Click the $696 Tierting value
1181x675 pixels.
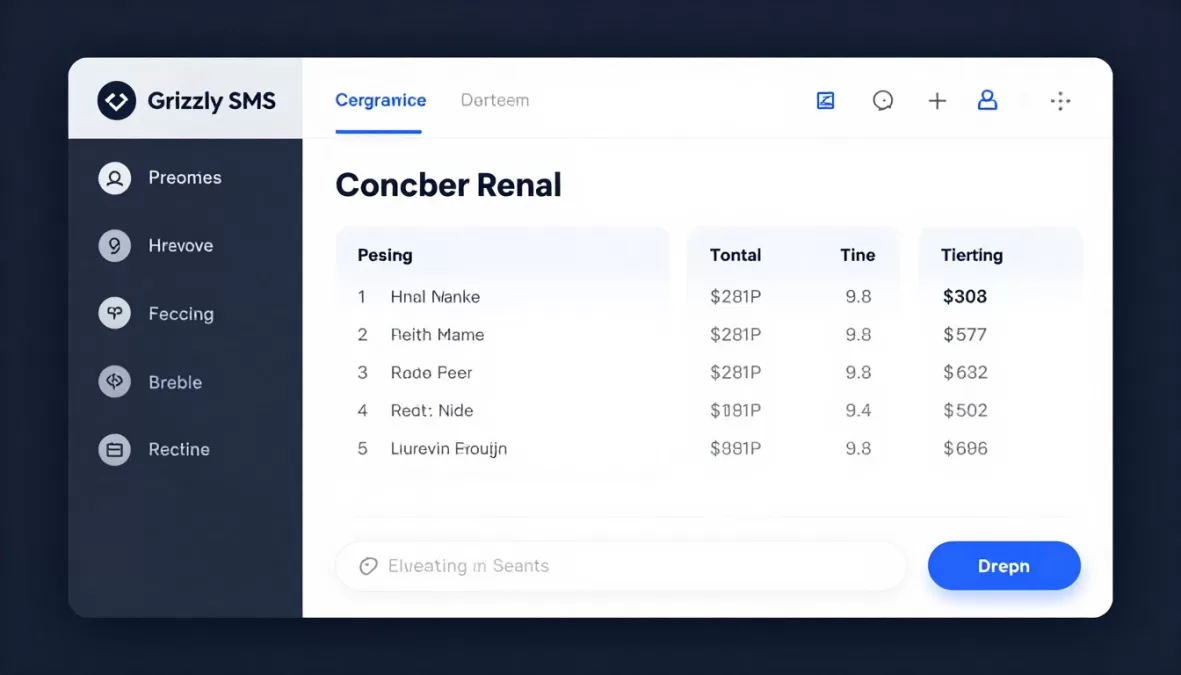(x=966, y=449)
